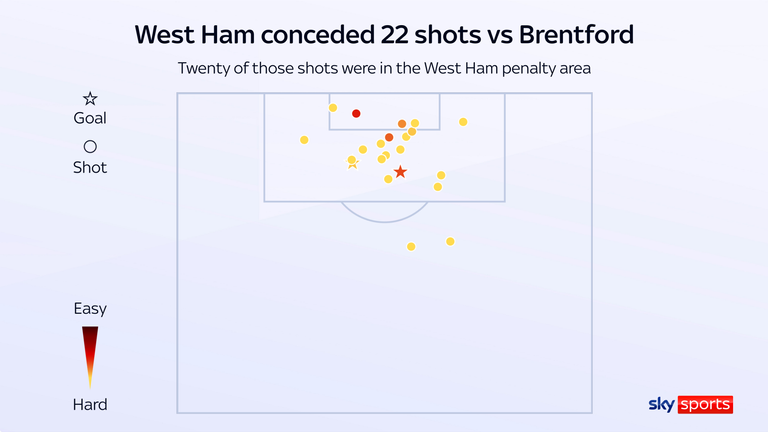Click the Easy–Hard color gradient scale

pyautogui.click(x=90, y=356)
